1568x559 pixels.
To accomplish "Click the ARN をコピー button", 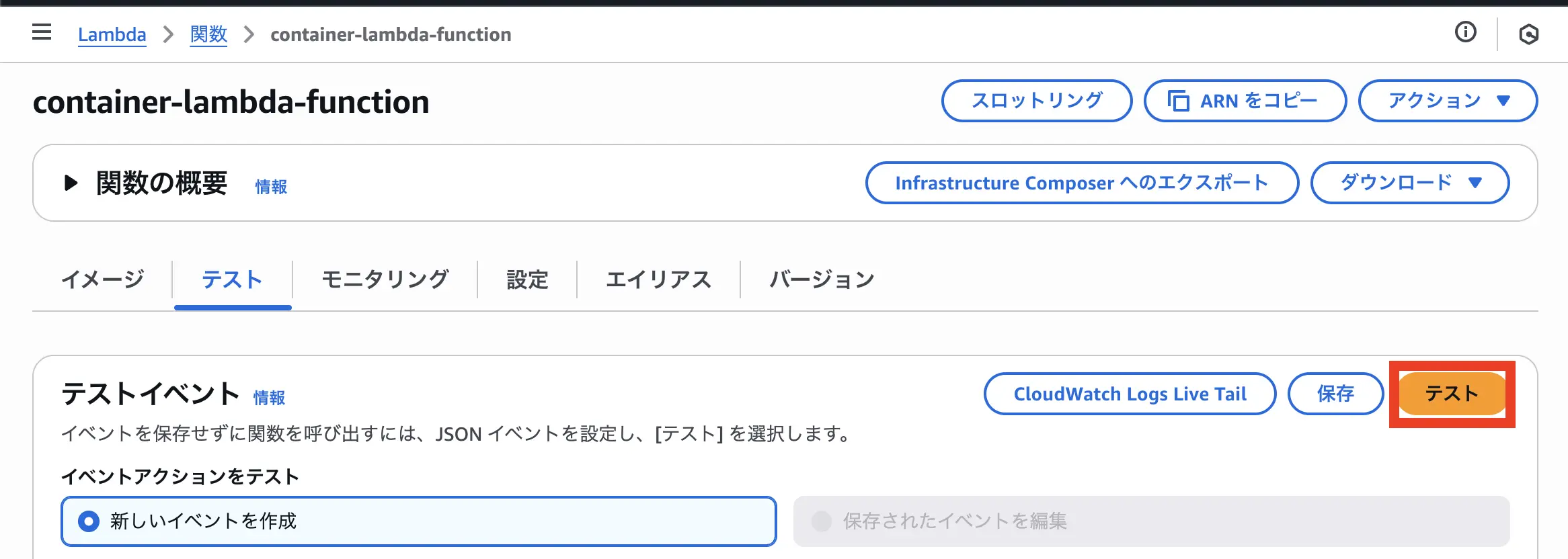I will click(x=1245, y=101).
